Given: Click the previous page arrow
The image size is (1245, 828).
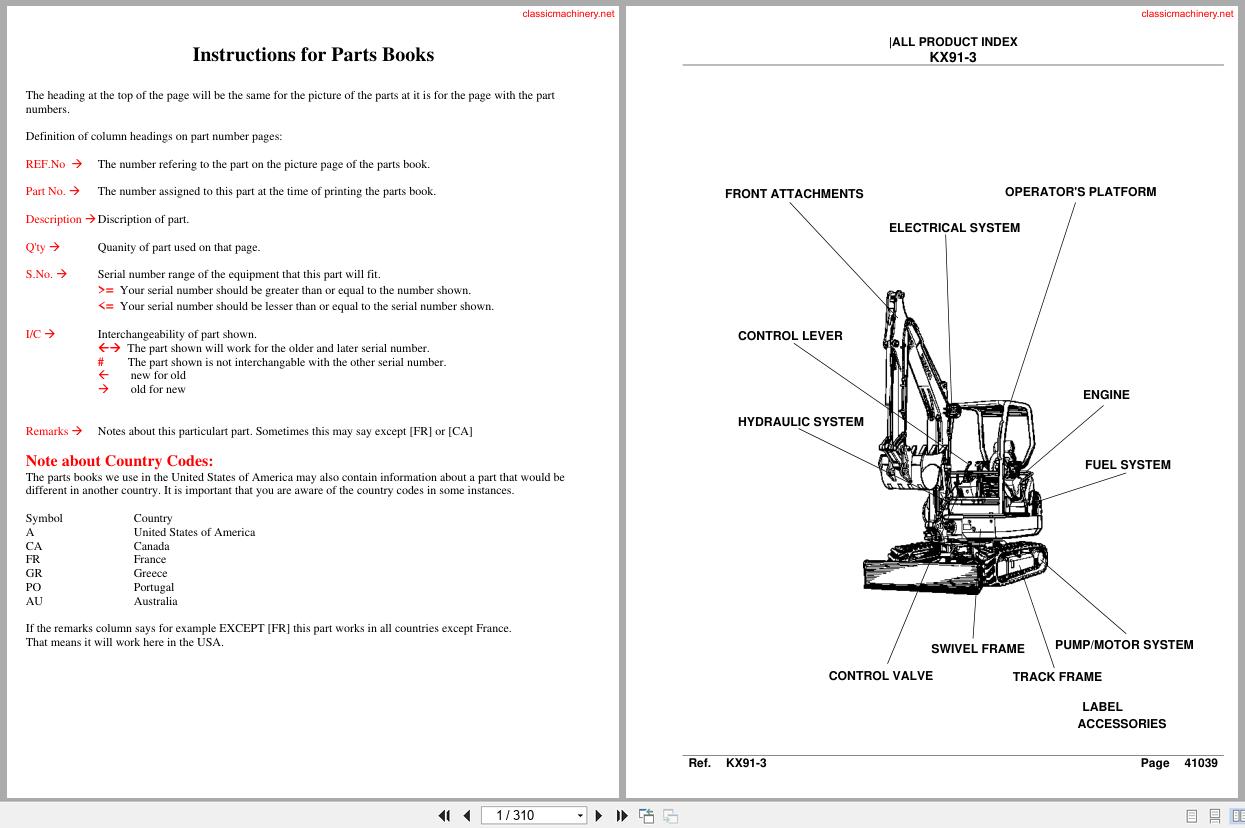Looking at the screenshot, I should point(467,816).
